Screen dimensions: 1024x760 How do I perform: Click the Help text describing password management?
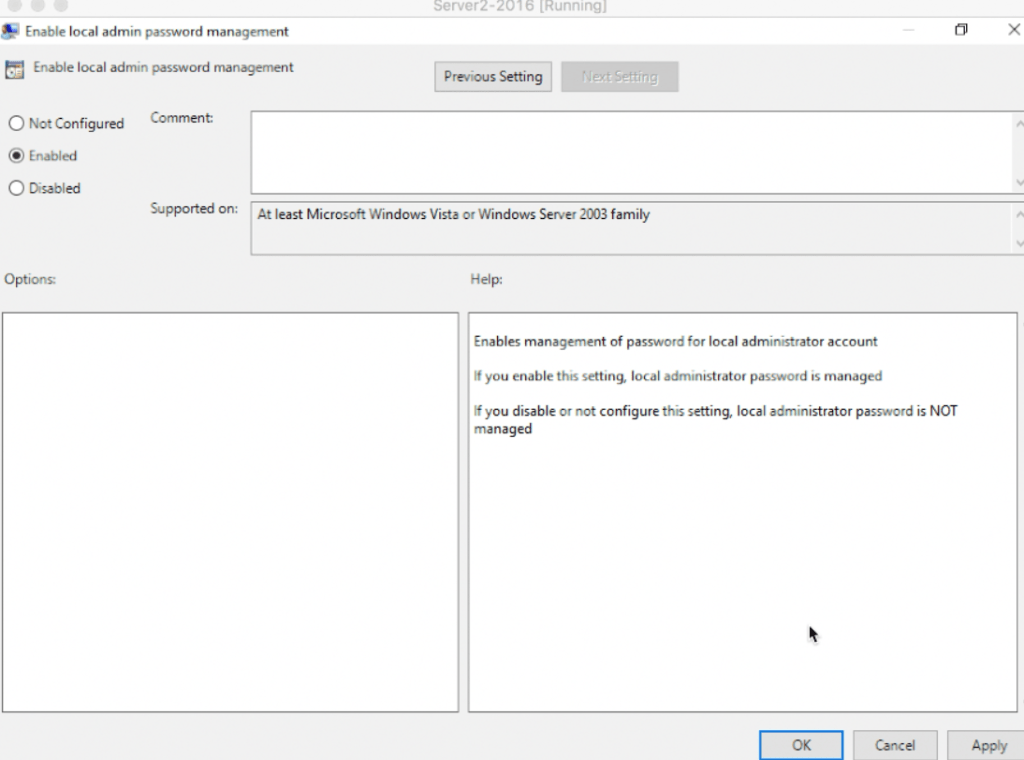(x=676, y=341)
